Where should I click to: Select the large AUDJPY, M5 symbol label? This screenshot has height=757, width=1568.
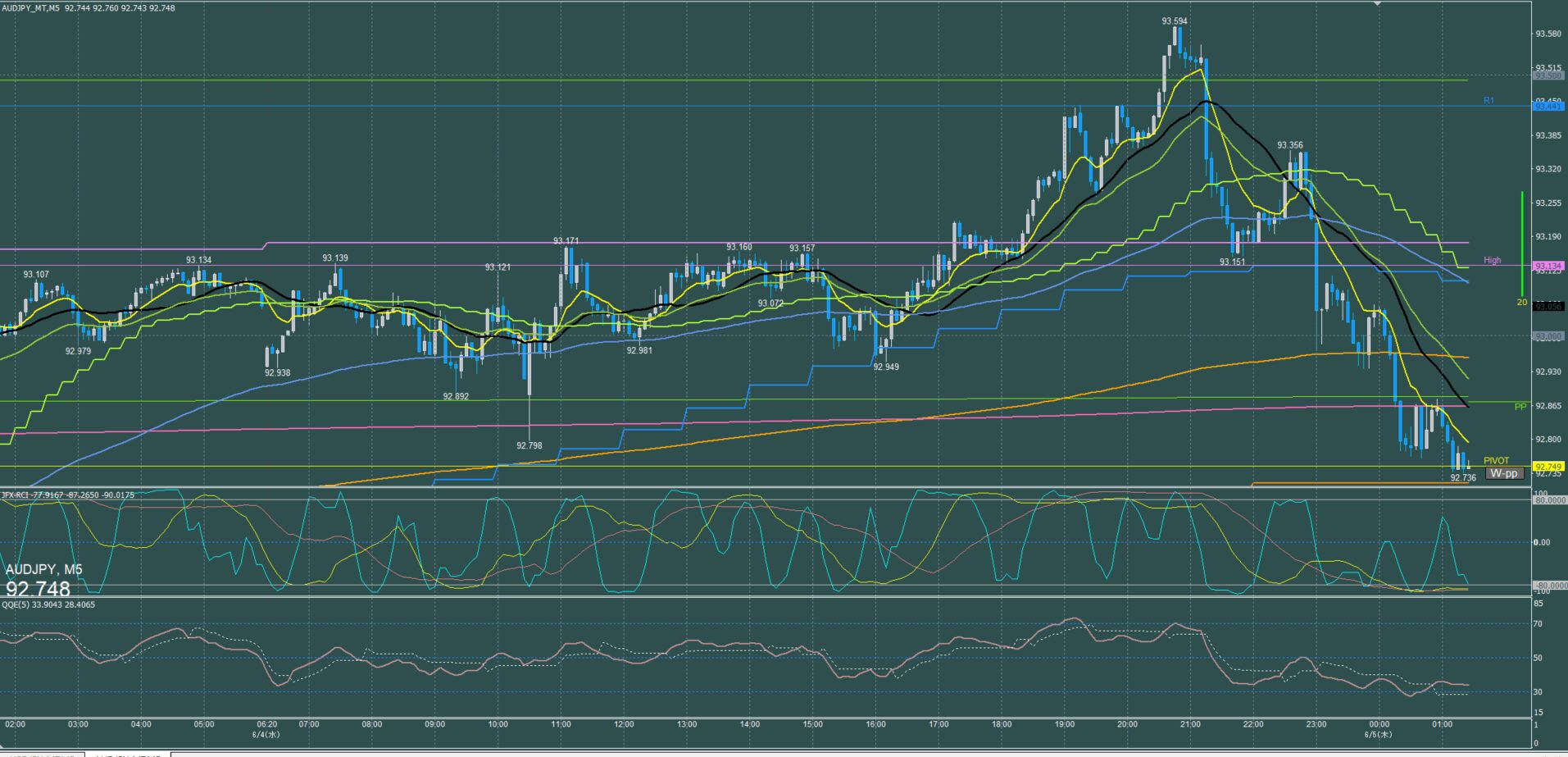43,570
